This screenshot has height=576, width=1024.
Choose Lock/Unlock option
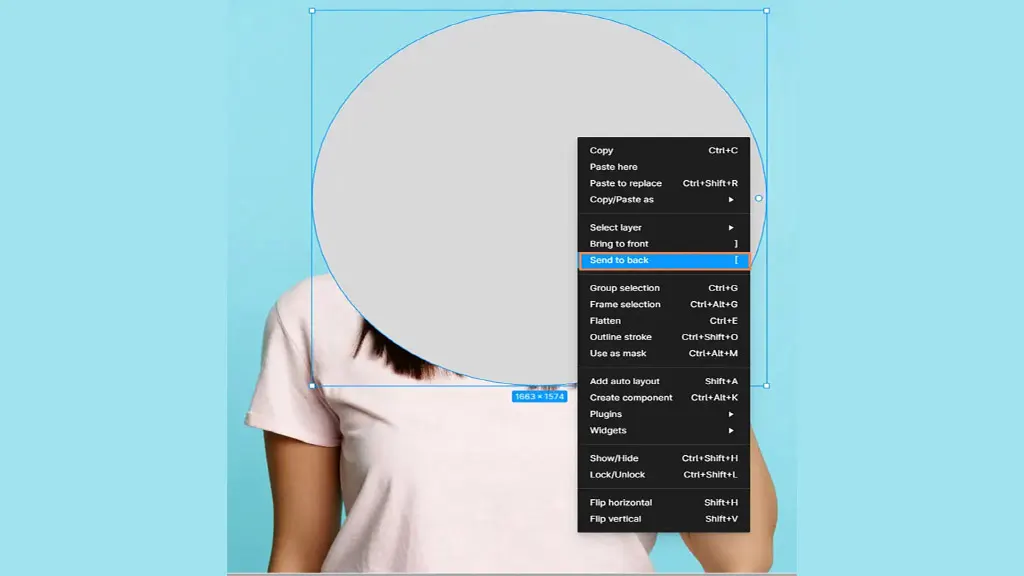tap(664, 475)
